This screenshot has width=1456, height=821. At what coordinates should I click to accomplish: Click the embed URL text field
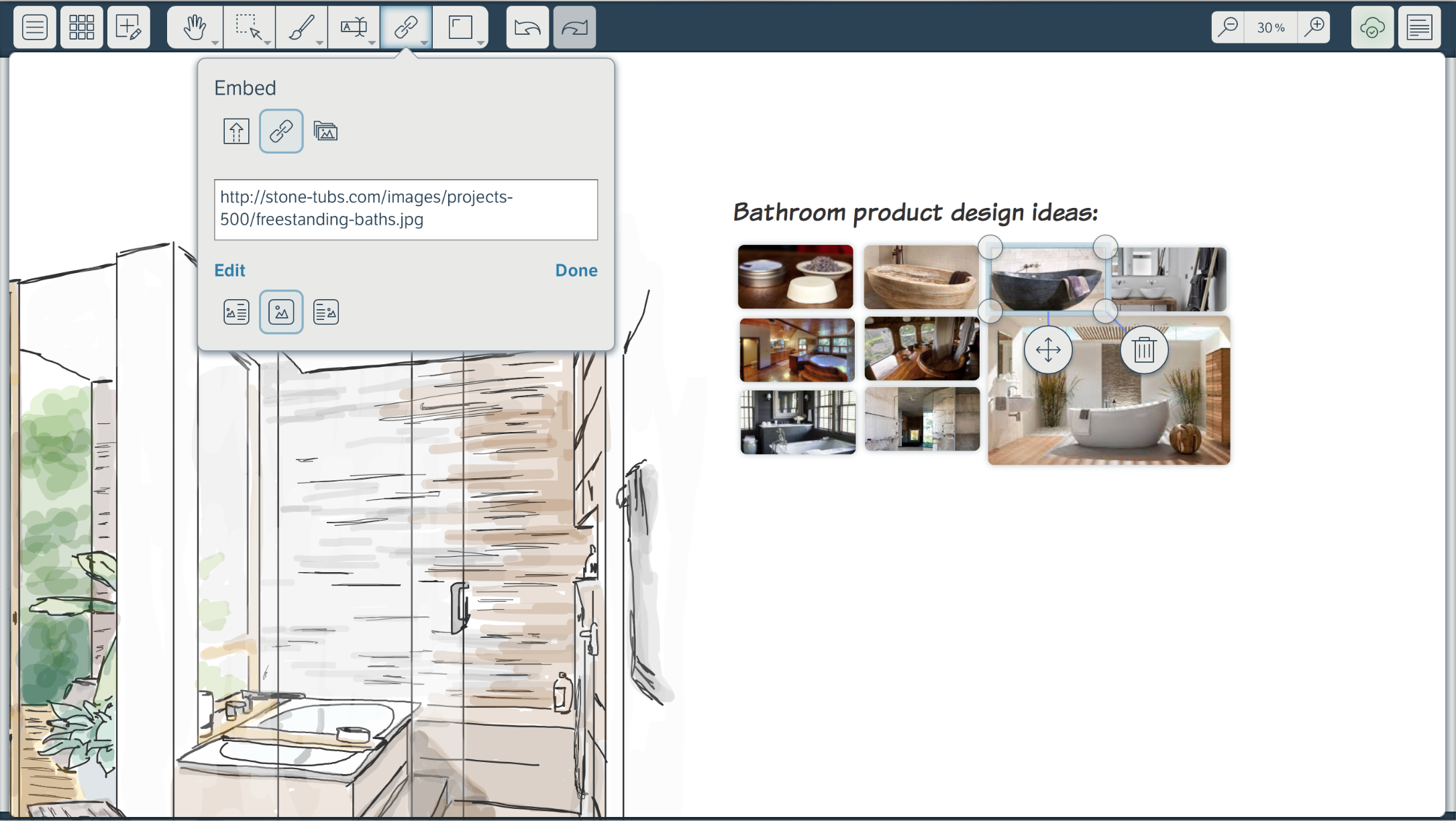click(405, 209)
